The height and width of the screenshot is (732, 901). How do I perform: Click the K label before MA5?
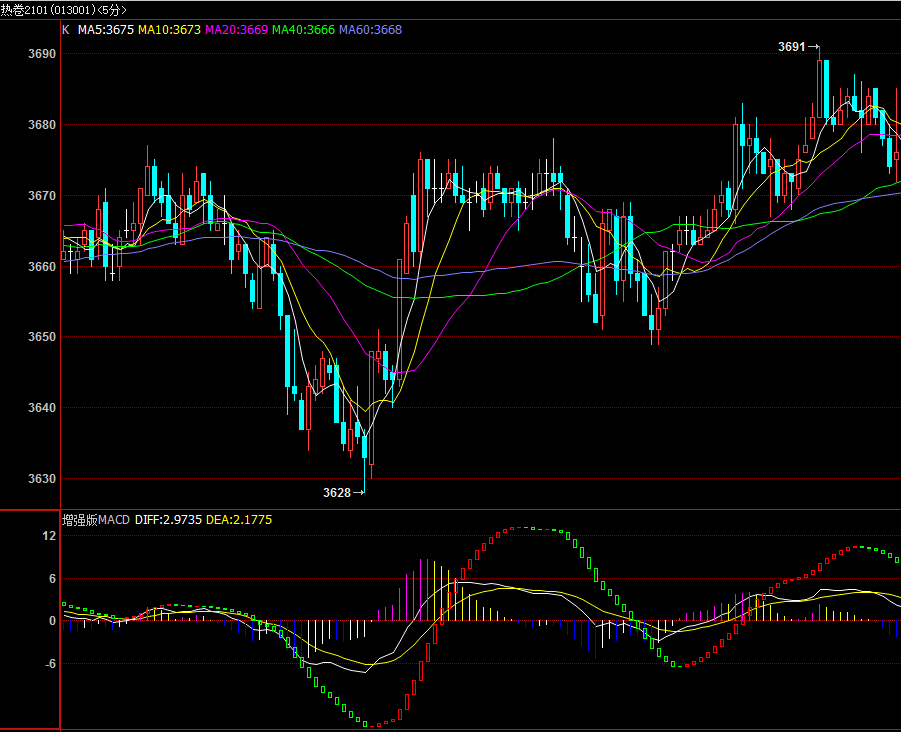66,30
